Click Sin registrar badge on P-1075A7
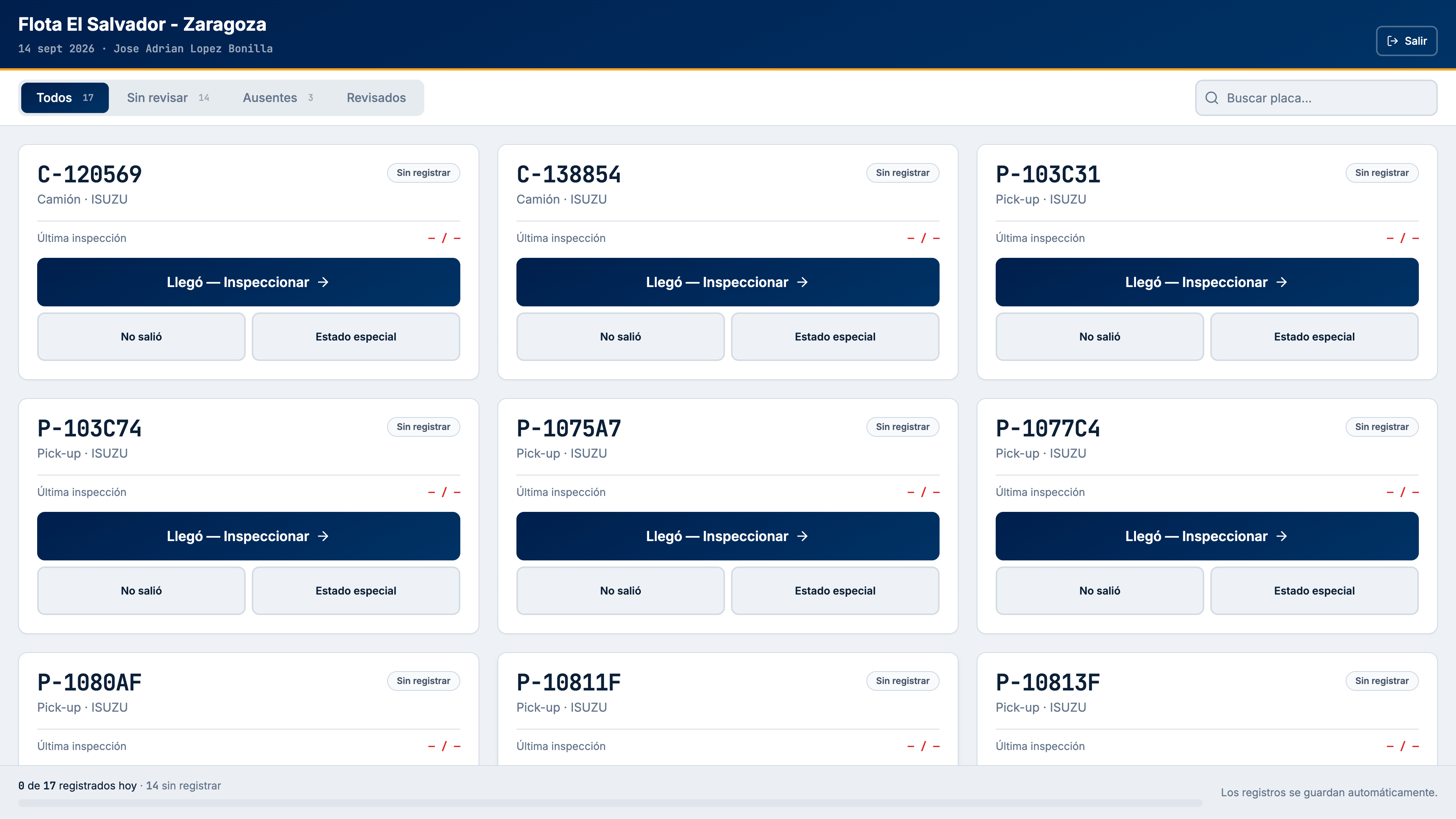 tap(903, 427)
